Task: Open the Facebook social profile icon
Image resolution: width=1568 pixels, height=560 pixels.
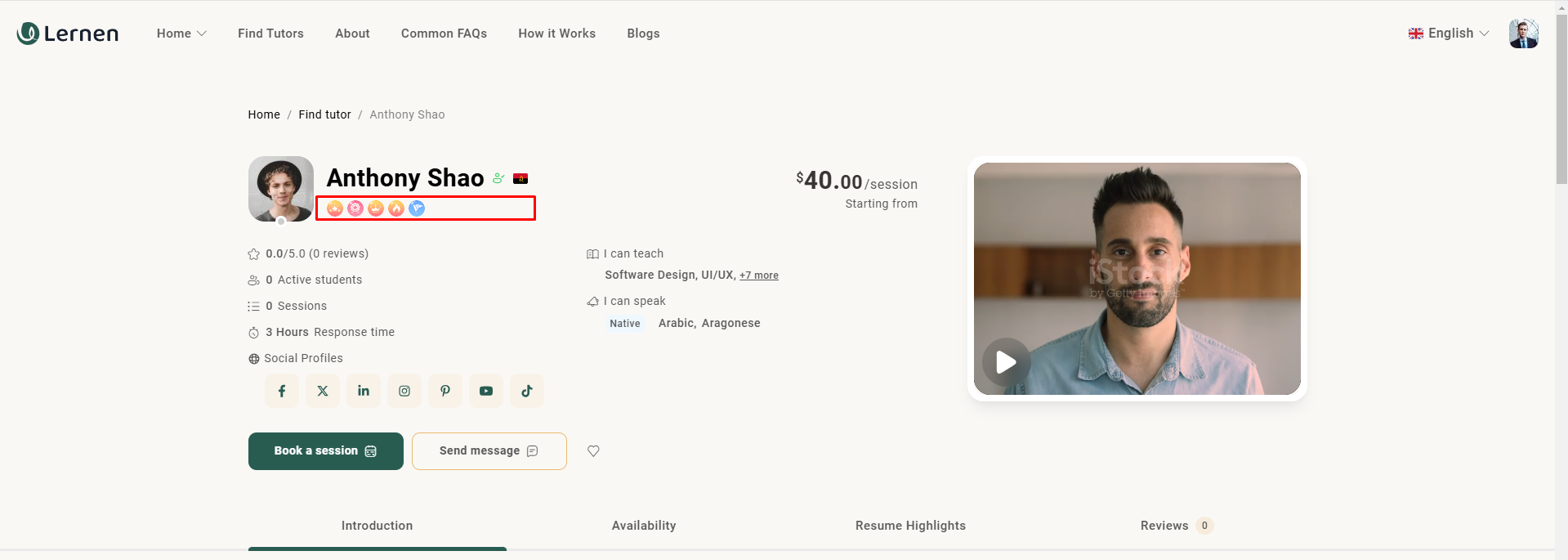Action: coord(282,391)
